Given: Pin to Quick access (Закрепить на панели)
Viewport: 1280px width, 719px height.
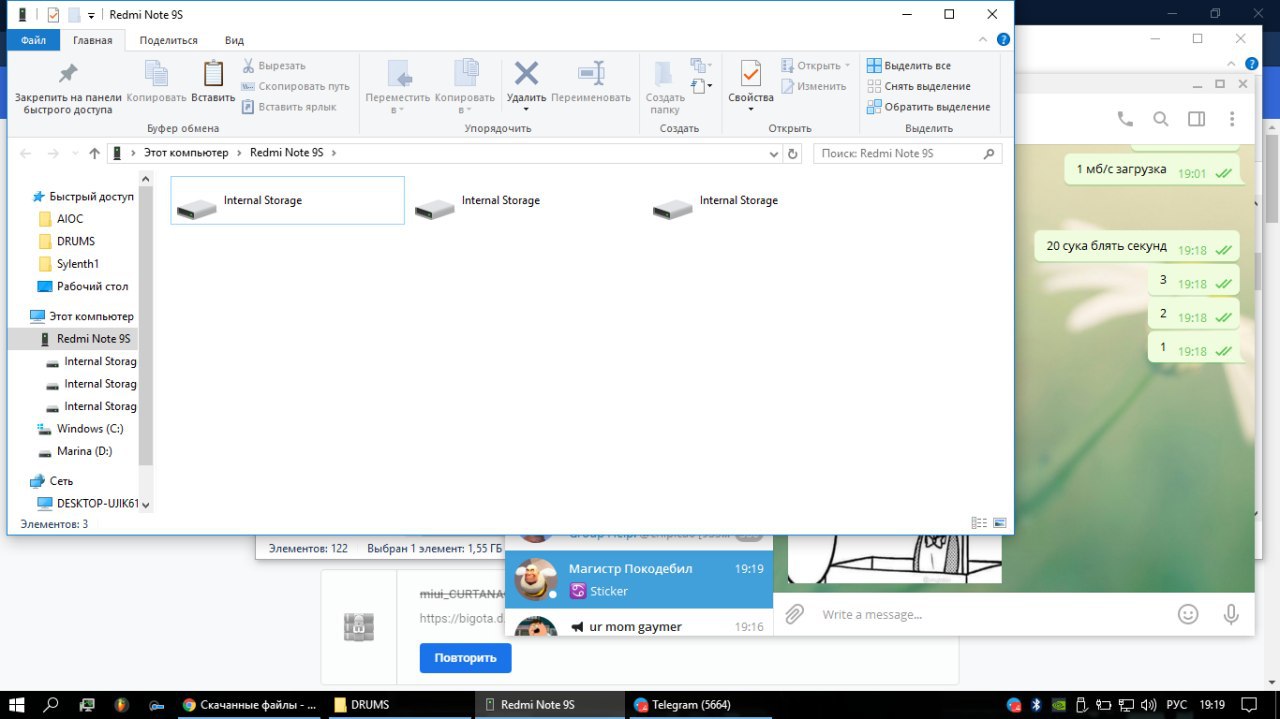Looking at the screenshot, I should tap(68, 87).
